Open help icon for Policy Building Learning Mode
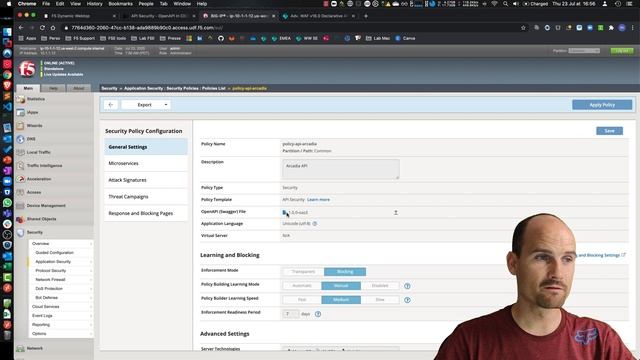Image resolution: width=640 pixels, height=360 pixels. (407, 286)
